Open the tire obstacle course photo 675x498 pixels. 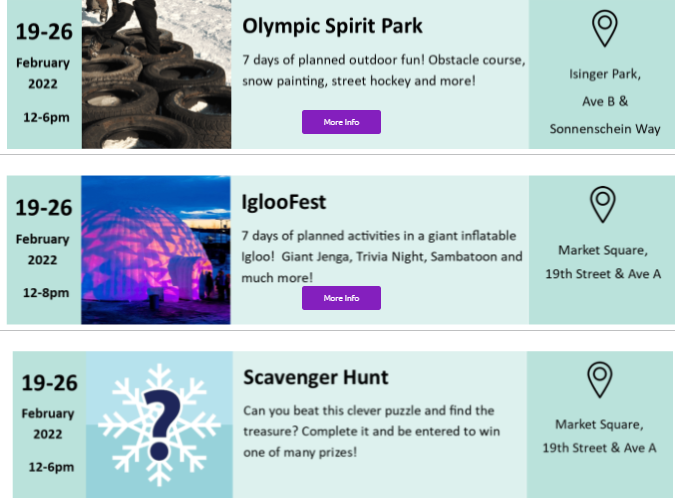pos(156,75)
